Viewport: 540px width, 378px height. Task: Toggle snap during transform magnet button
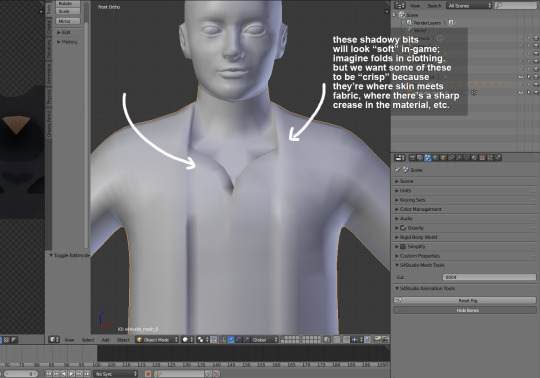(346, 340)
